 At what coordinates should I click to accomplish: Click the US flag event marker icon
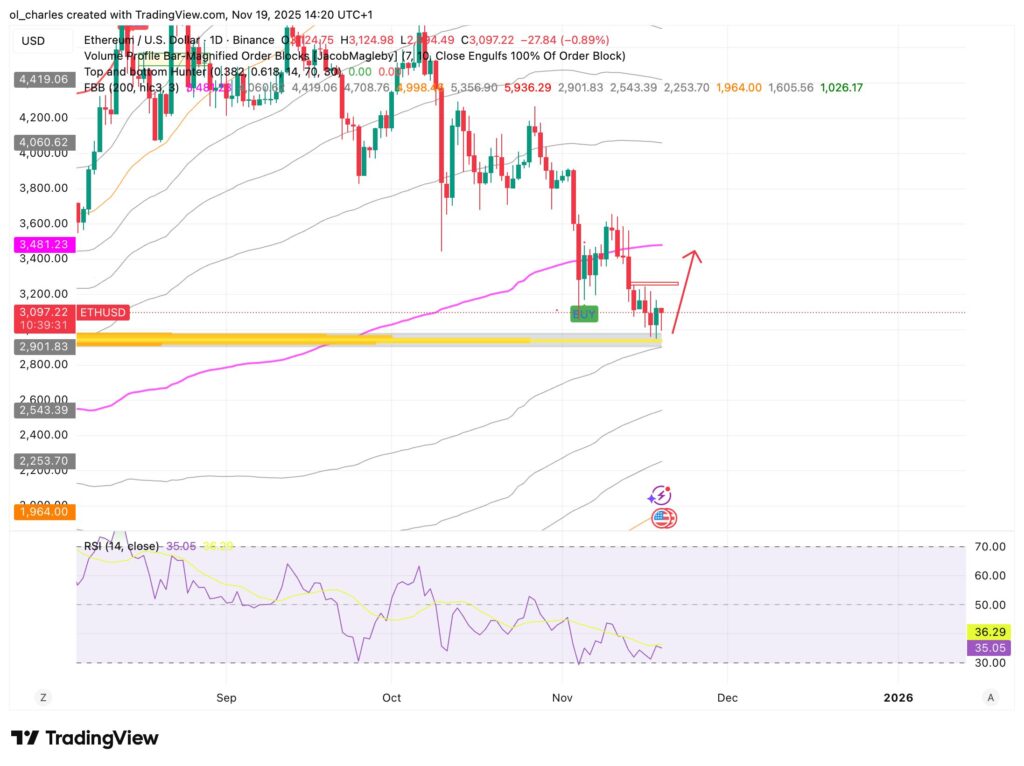662,517
